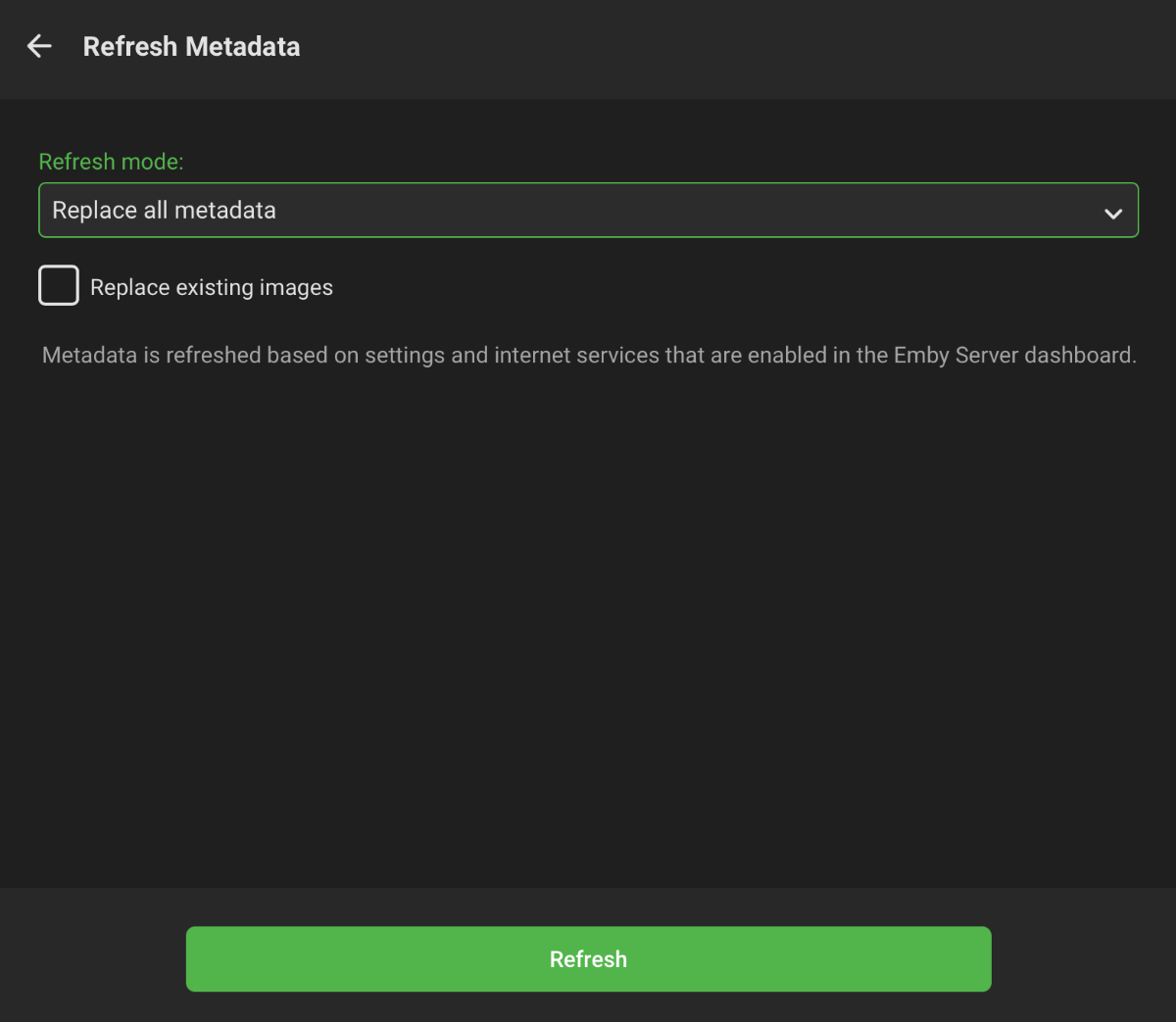The height and width of the screenshot is (1022, 1176).
Task: Click the word 'Metadata' starting the info sentence
Action: [89, 356]
